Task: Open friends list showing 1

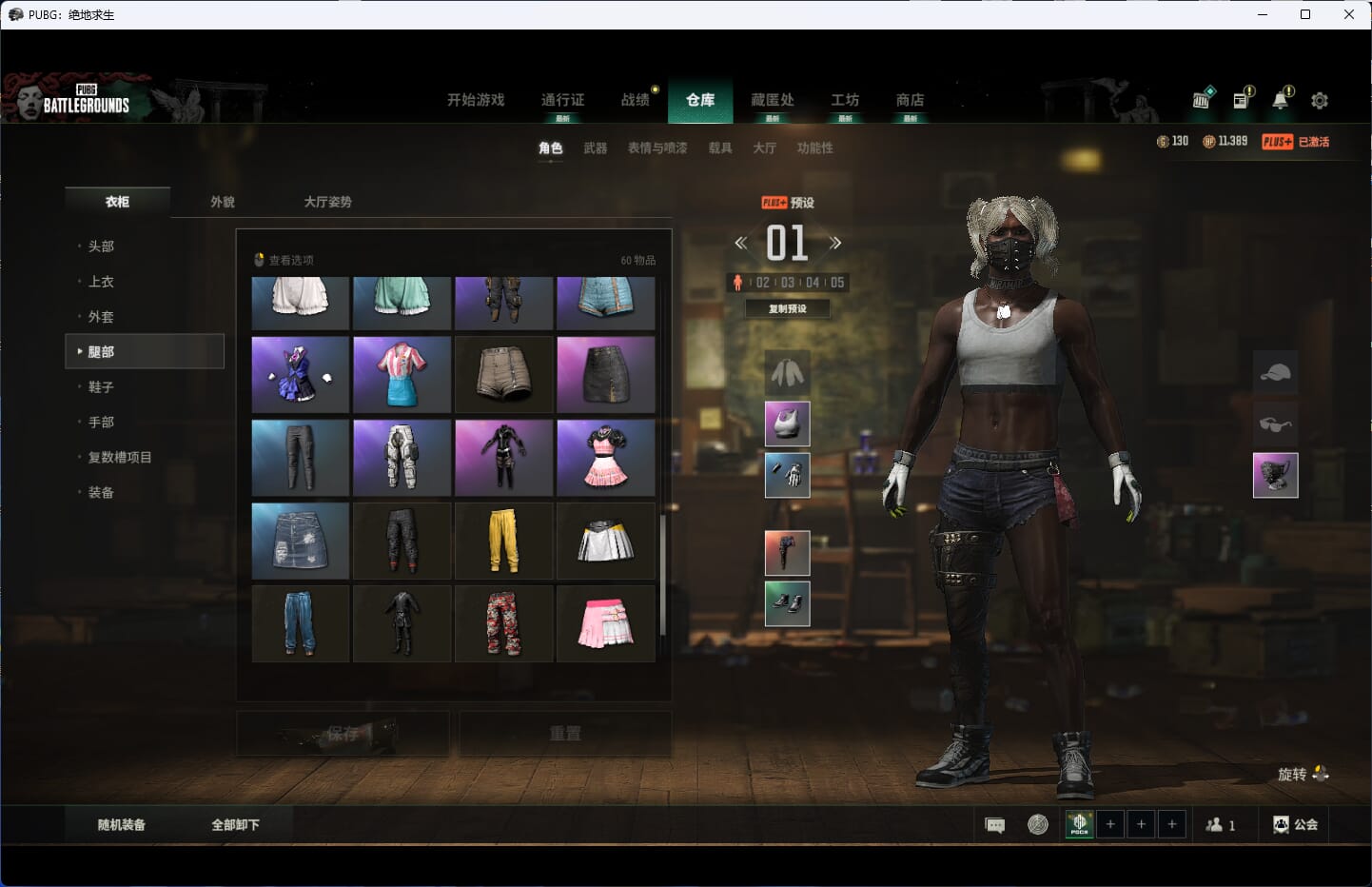Action: click(1221, 825)
